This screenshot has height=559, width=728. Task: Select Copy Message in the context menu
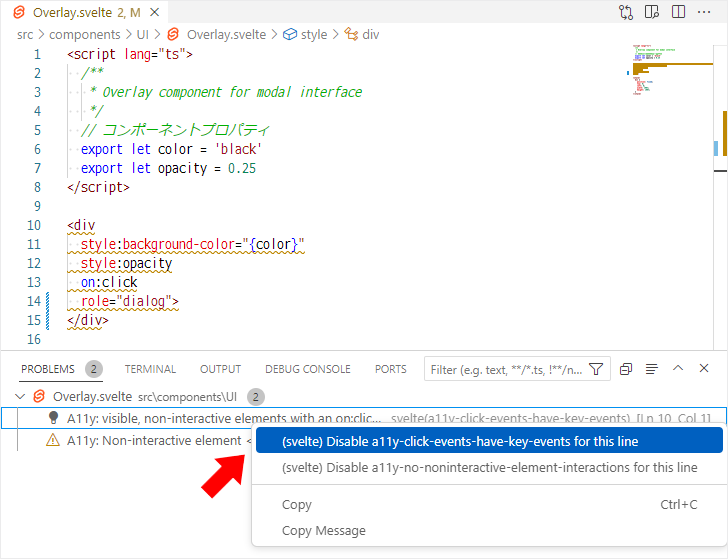tap(489, 531)
